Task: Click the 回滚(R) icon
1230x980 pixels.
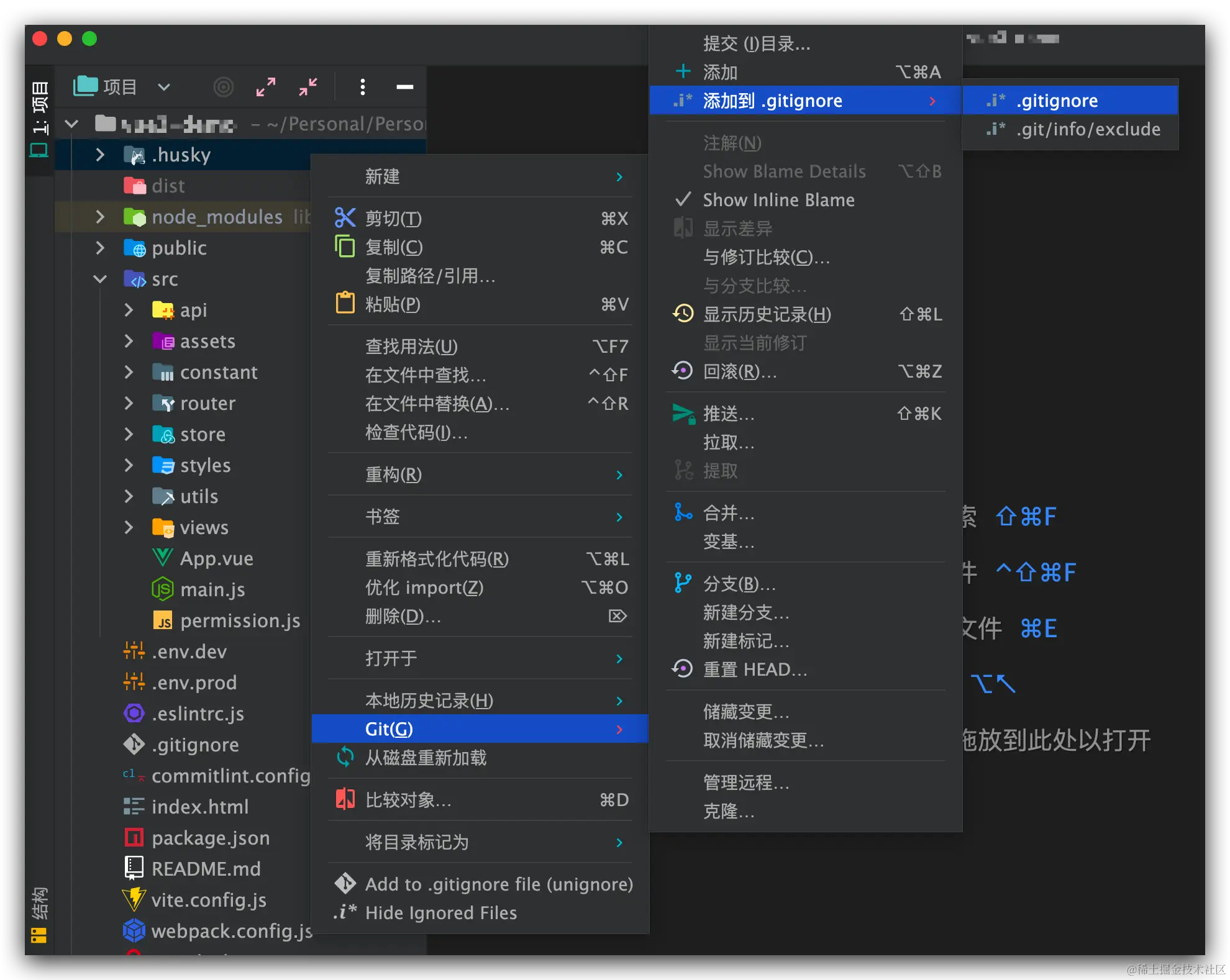Action: click(684, 372)
